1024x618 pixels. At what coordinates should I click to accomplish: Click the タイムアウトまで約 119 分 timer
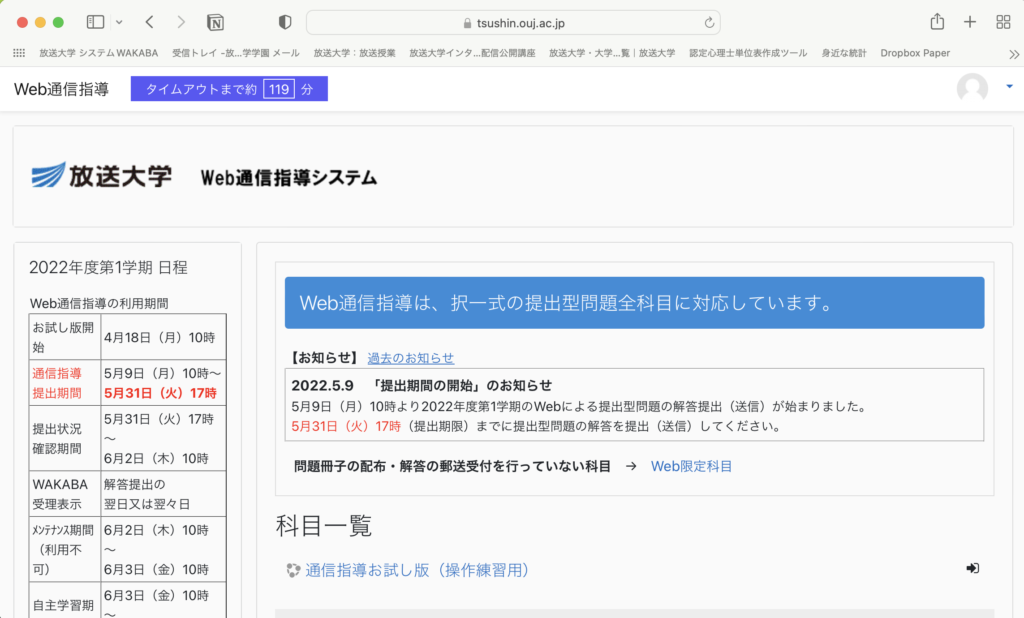pos(229,89)
